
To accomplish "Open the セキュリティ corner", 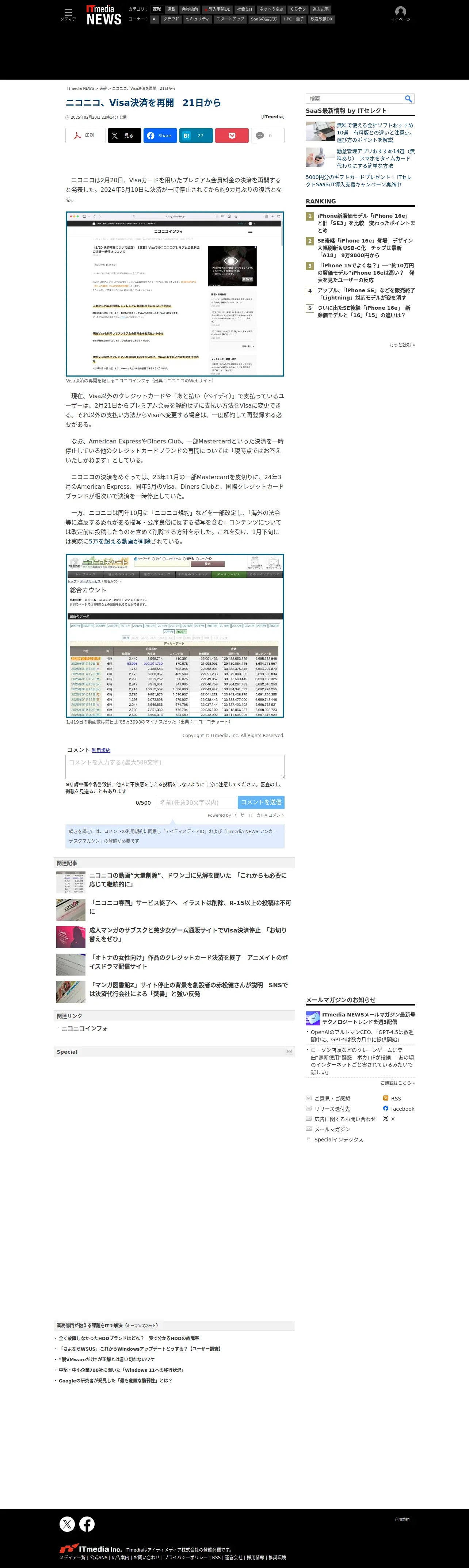I will pyautogui.click(x=197, y=19).
